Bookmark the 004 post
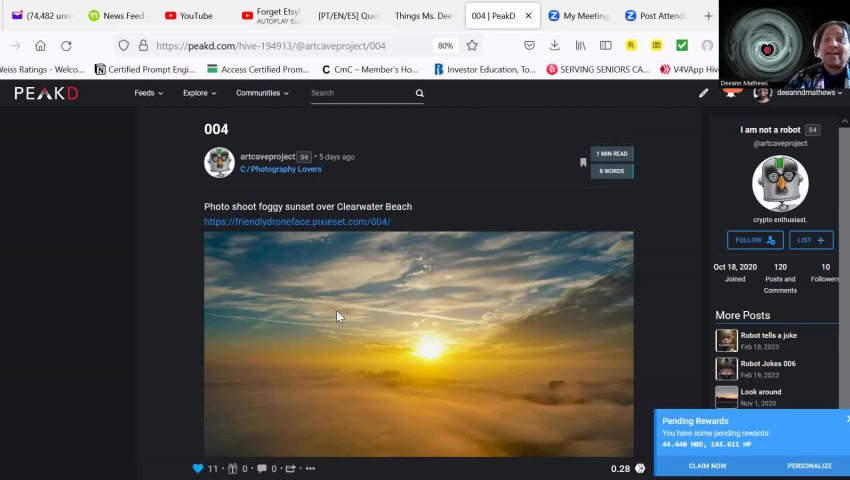The width and height of the screenshot is (850, 480). tap(583, 162)
